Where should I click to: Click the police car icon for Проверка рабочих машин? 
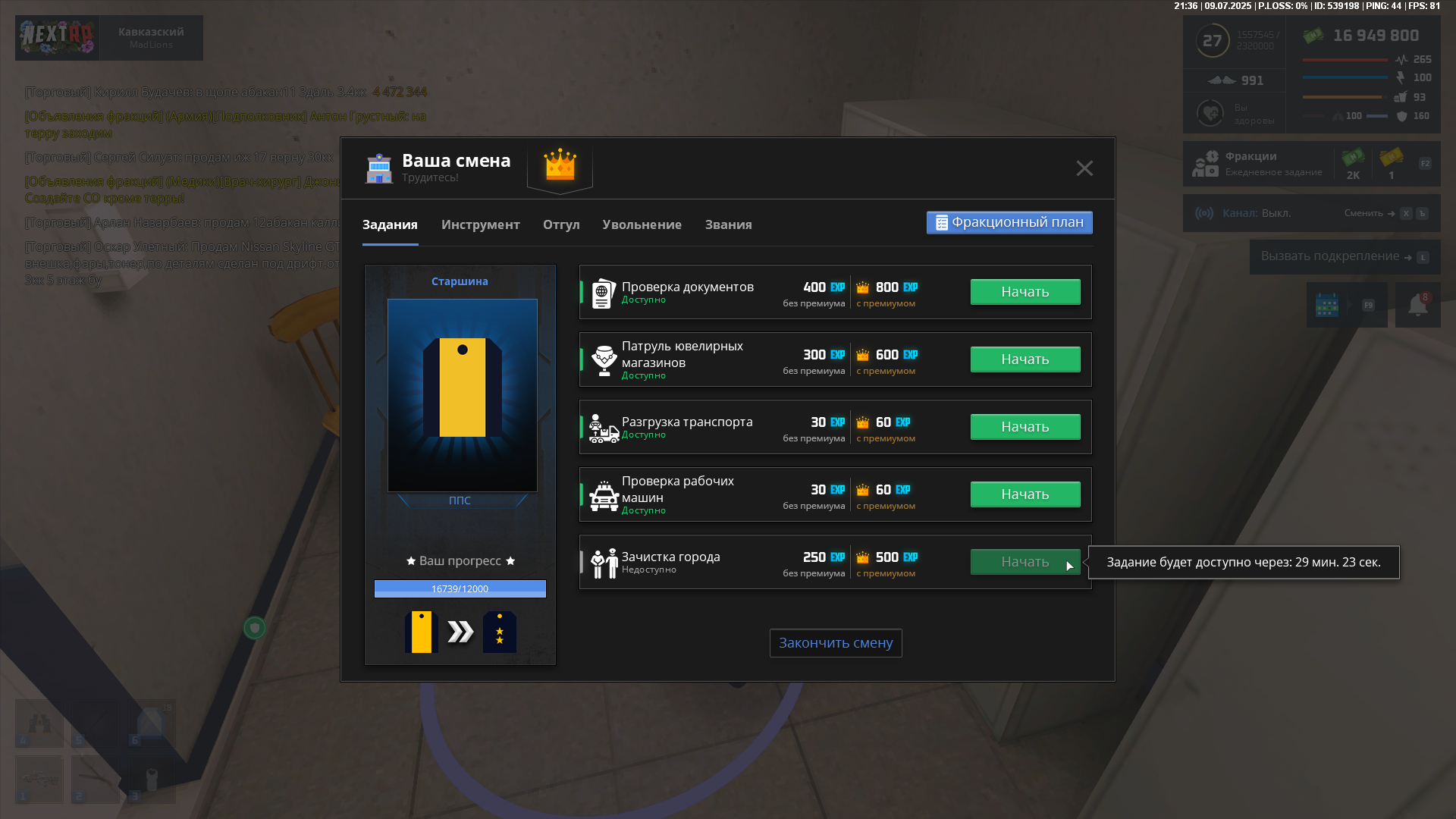[604, 496]
